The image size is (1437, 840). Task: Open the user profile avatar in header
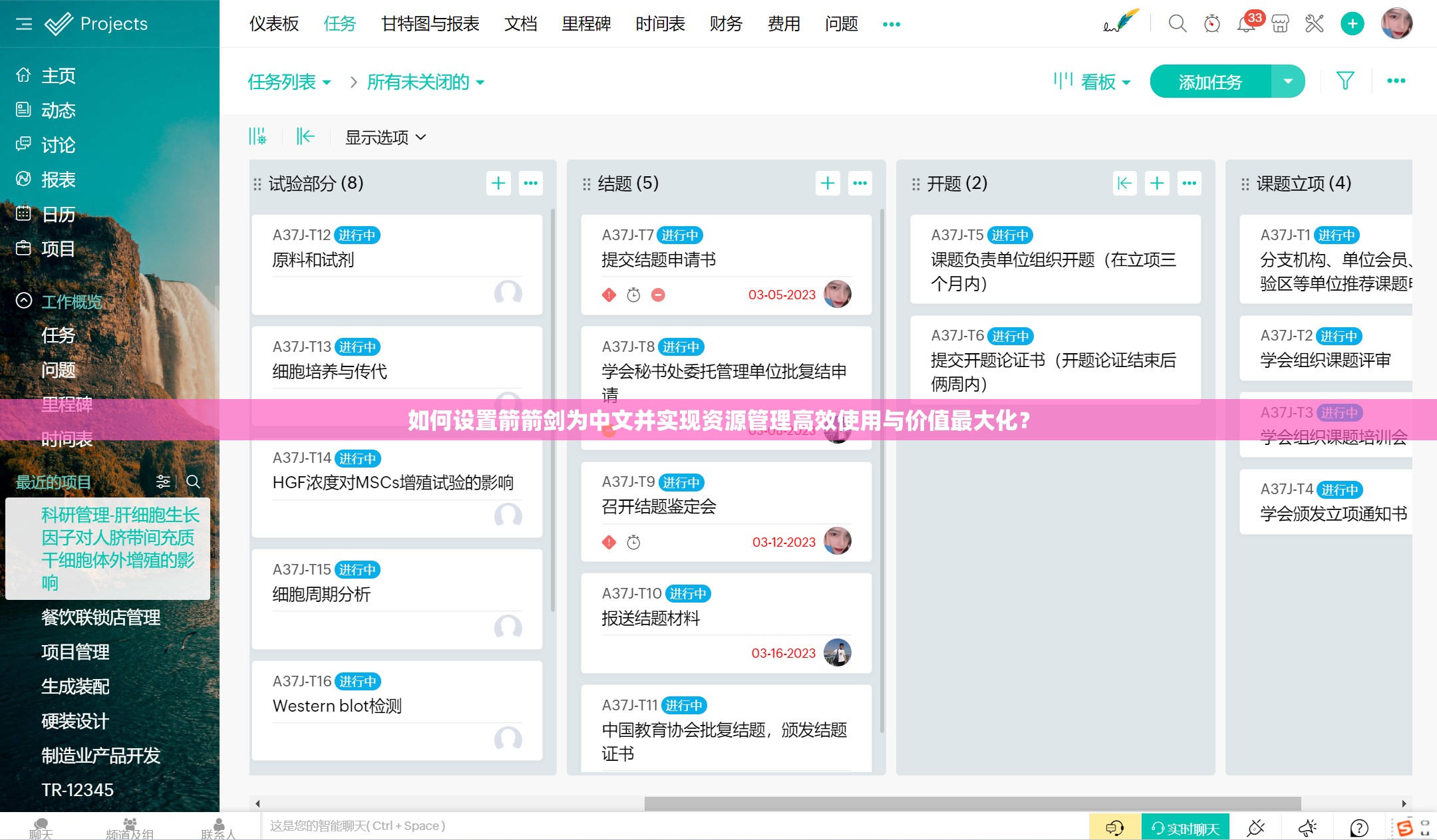[x=1396, y=24]
